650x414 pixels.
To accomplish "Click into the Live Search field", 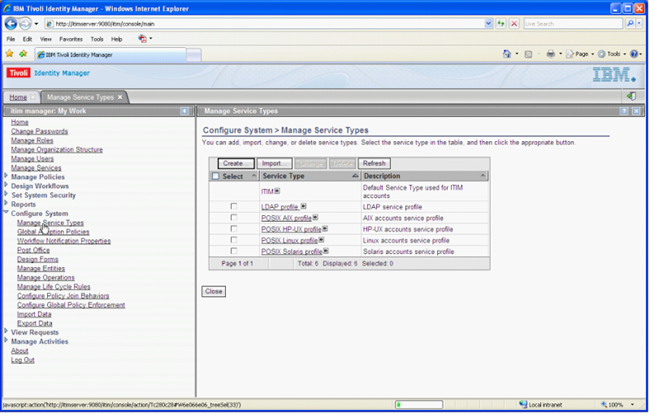I will [573, 24].
